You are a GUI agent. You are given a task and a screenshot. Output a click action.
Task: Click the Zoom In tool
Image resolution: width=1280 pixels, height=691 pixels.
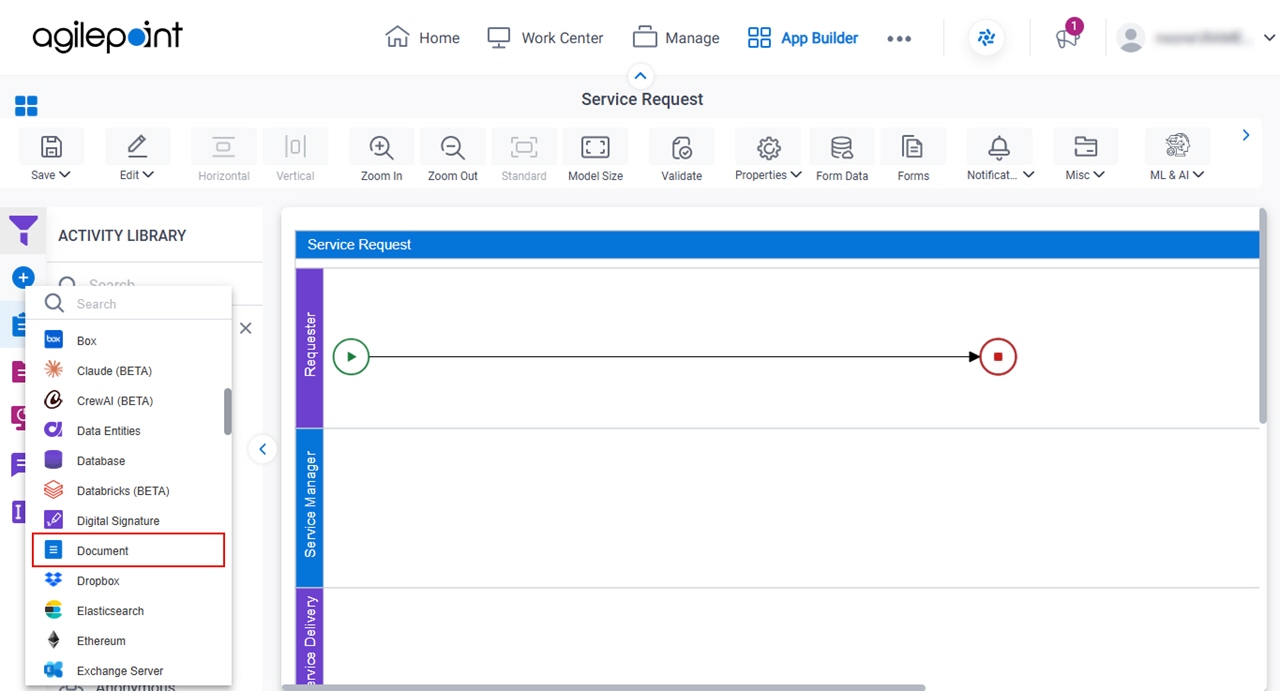click(x=381, y=156)
